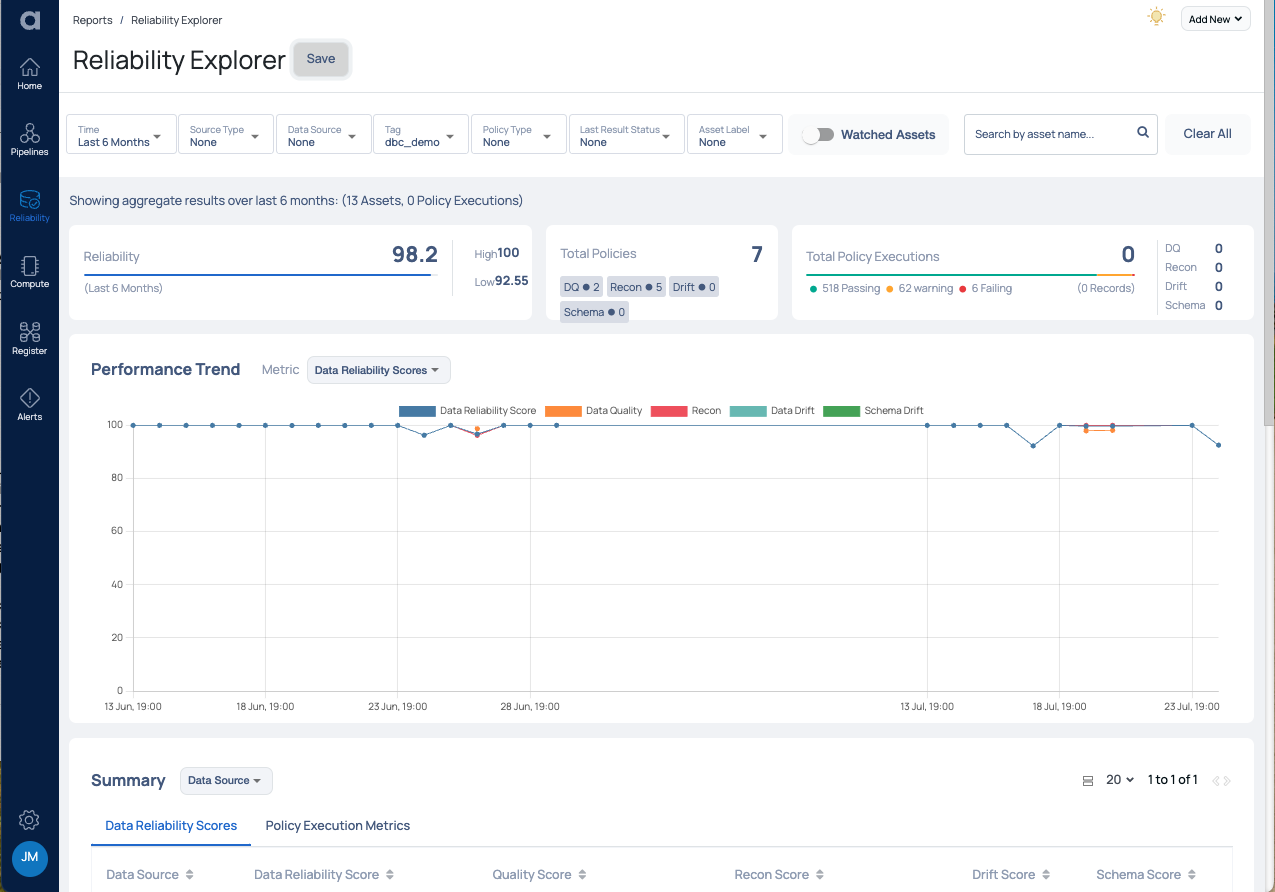Toggle Recon legend series
1275x892 pixels.
click(686, 411)
